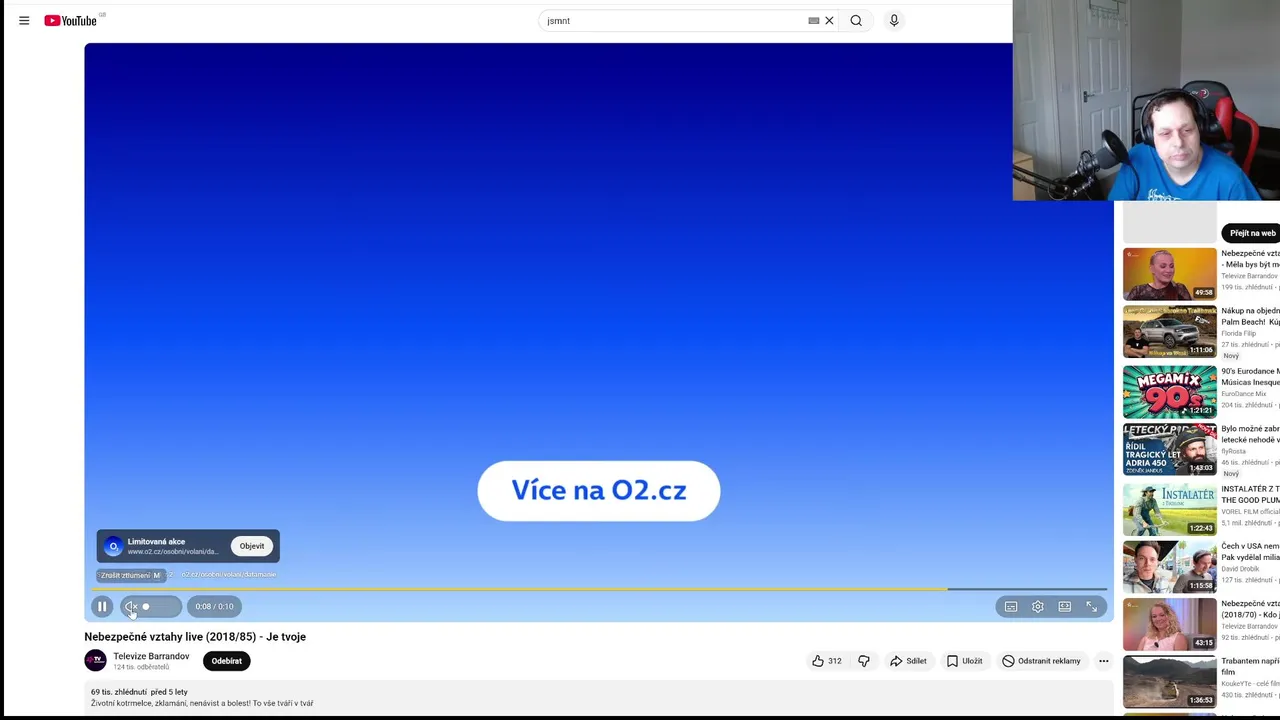
Task: Open player settings gear
Action: click(1038, 606)
